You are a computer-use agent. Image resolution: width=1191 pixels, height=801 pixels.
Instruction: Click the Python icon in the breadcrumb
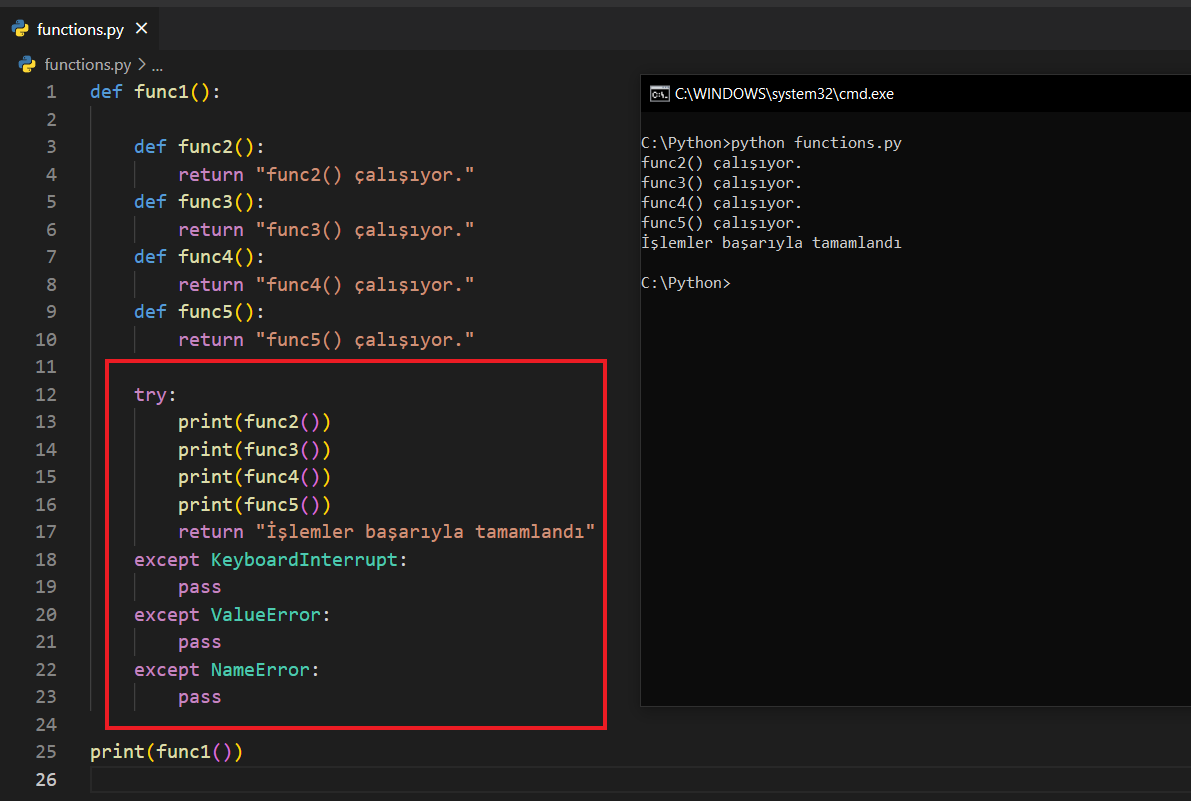28,65
